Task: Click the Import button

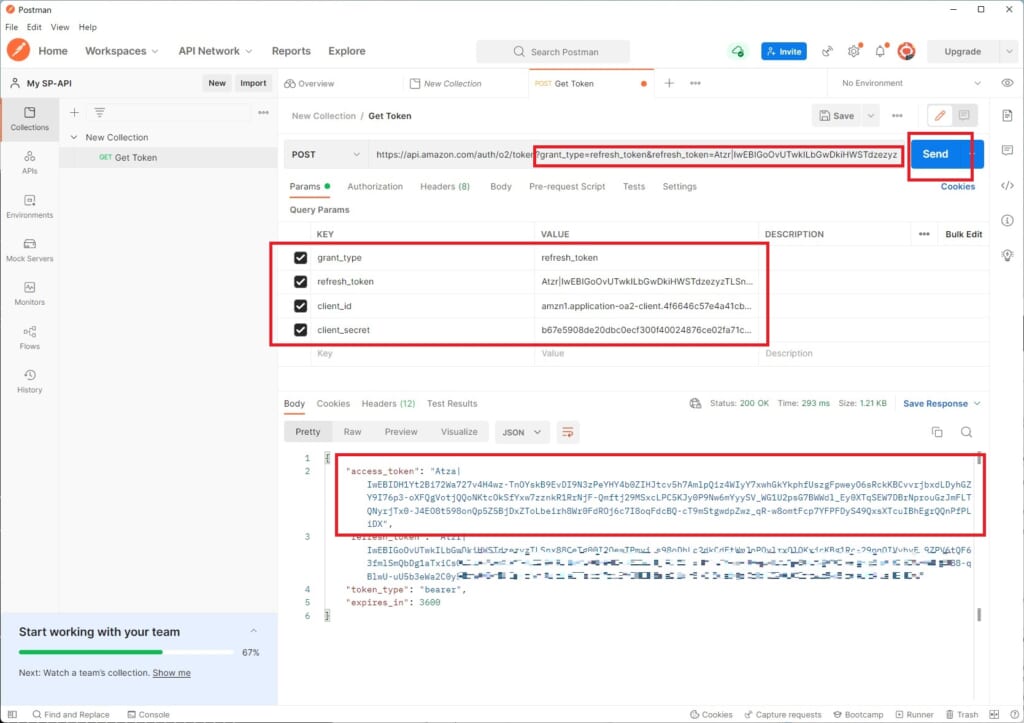Action: pos(253,83)
